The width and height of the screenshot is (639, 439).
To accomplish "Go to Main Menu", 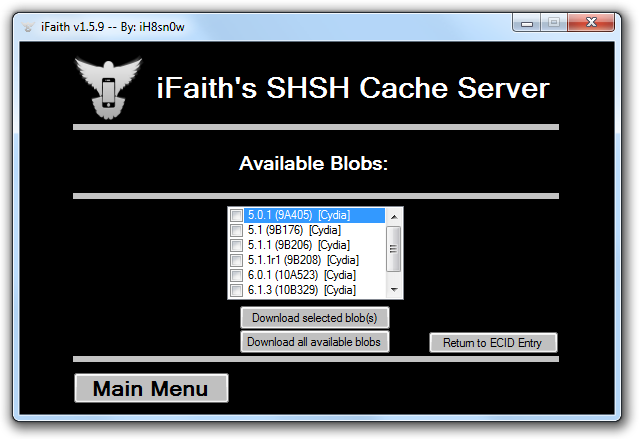I will (151, 389).
